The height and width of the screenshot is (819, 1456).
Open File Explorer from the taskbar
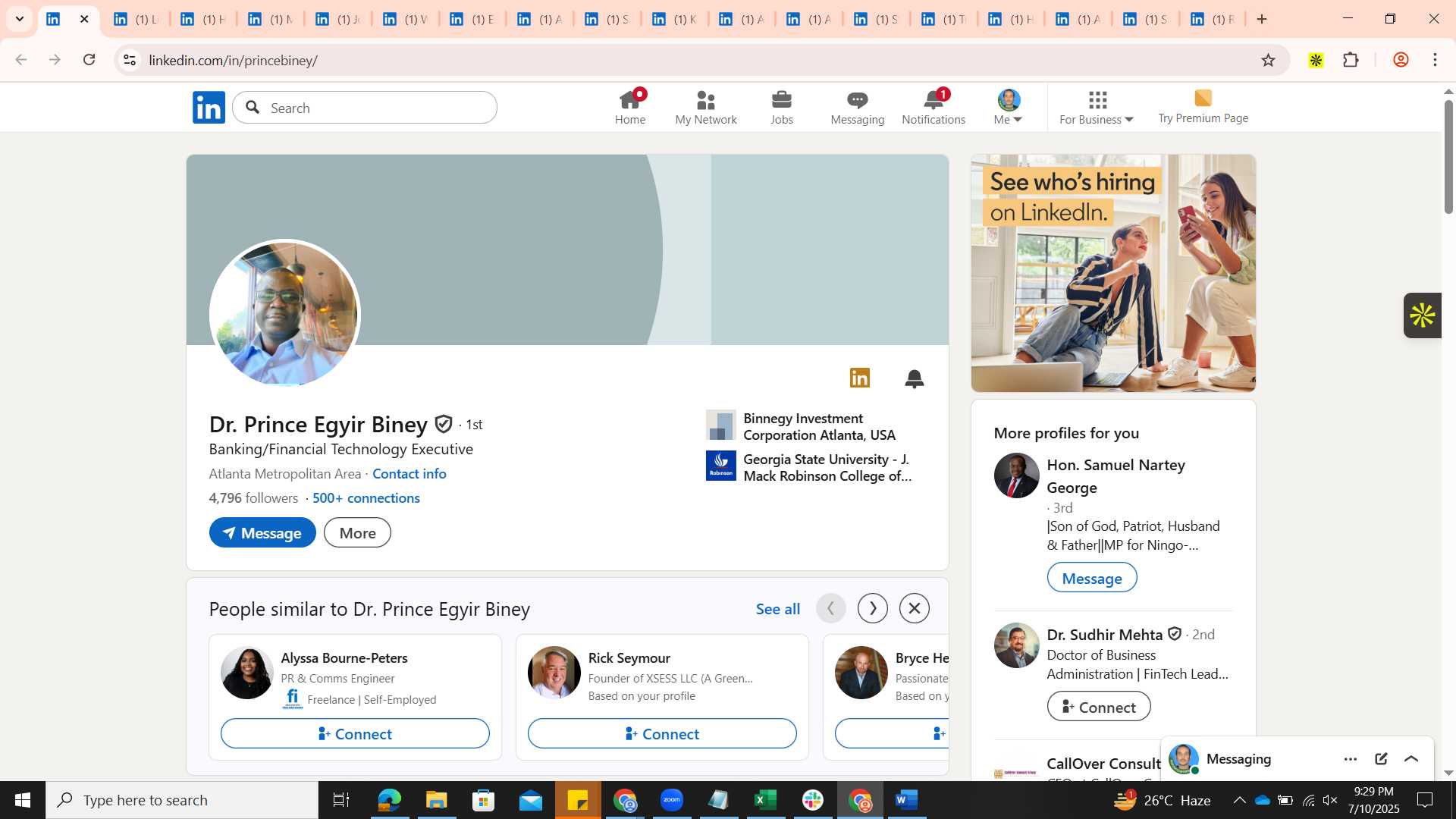pos(436,800)
